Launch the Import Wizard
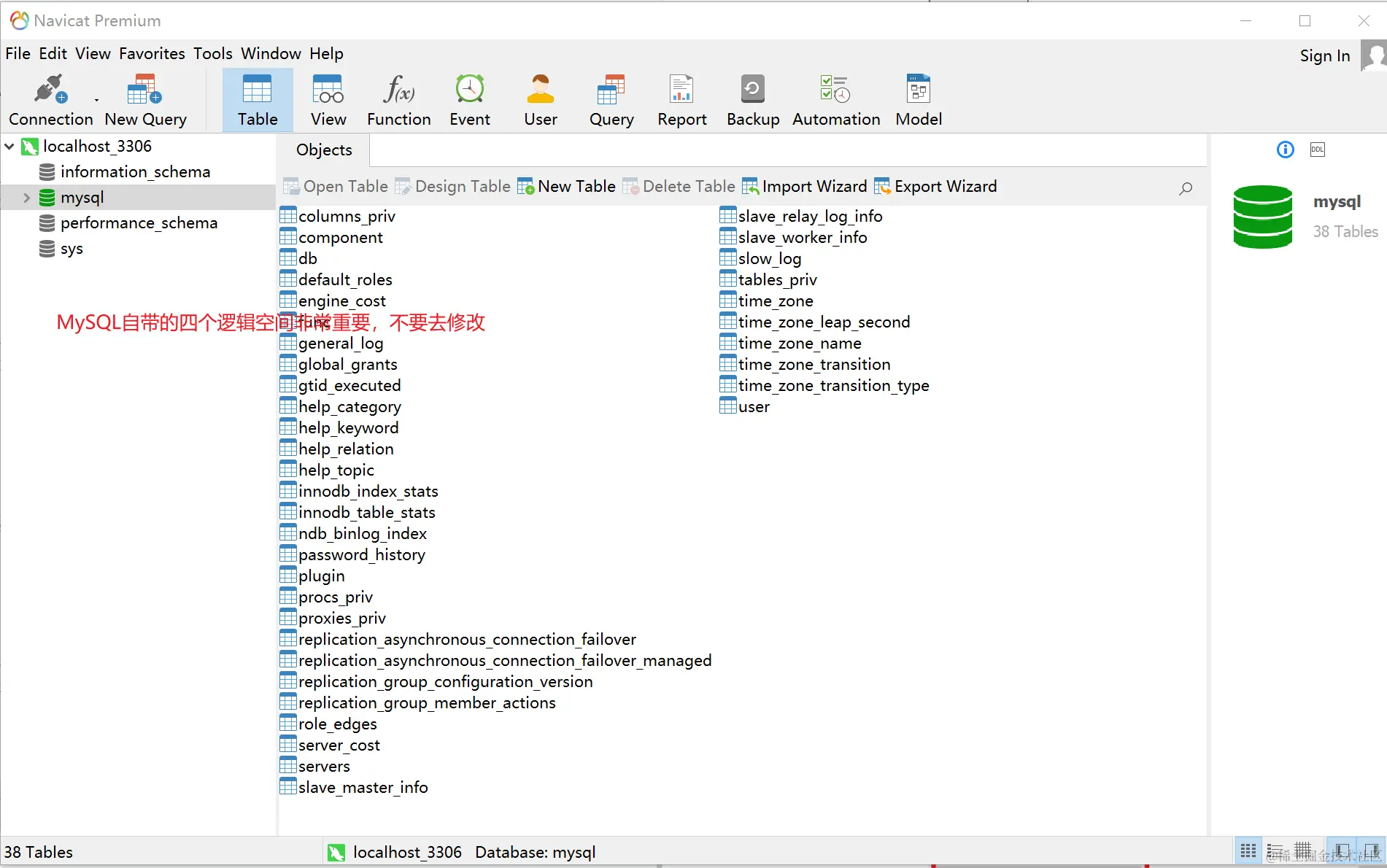The width and height of the screenshot is (1387, 868). pyautogui.click(x=804, y=187)
